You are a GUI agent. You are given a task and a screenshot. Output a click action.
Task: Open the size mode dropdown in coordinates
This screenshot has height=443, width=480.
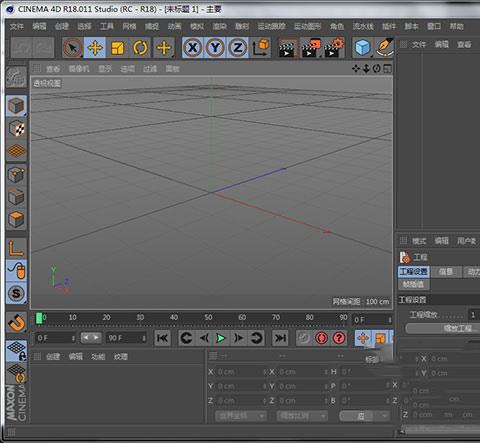click(x=302, y=416)
